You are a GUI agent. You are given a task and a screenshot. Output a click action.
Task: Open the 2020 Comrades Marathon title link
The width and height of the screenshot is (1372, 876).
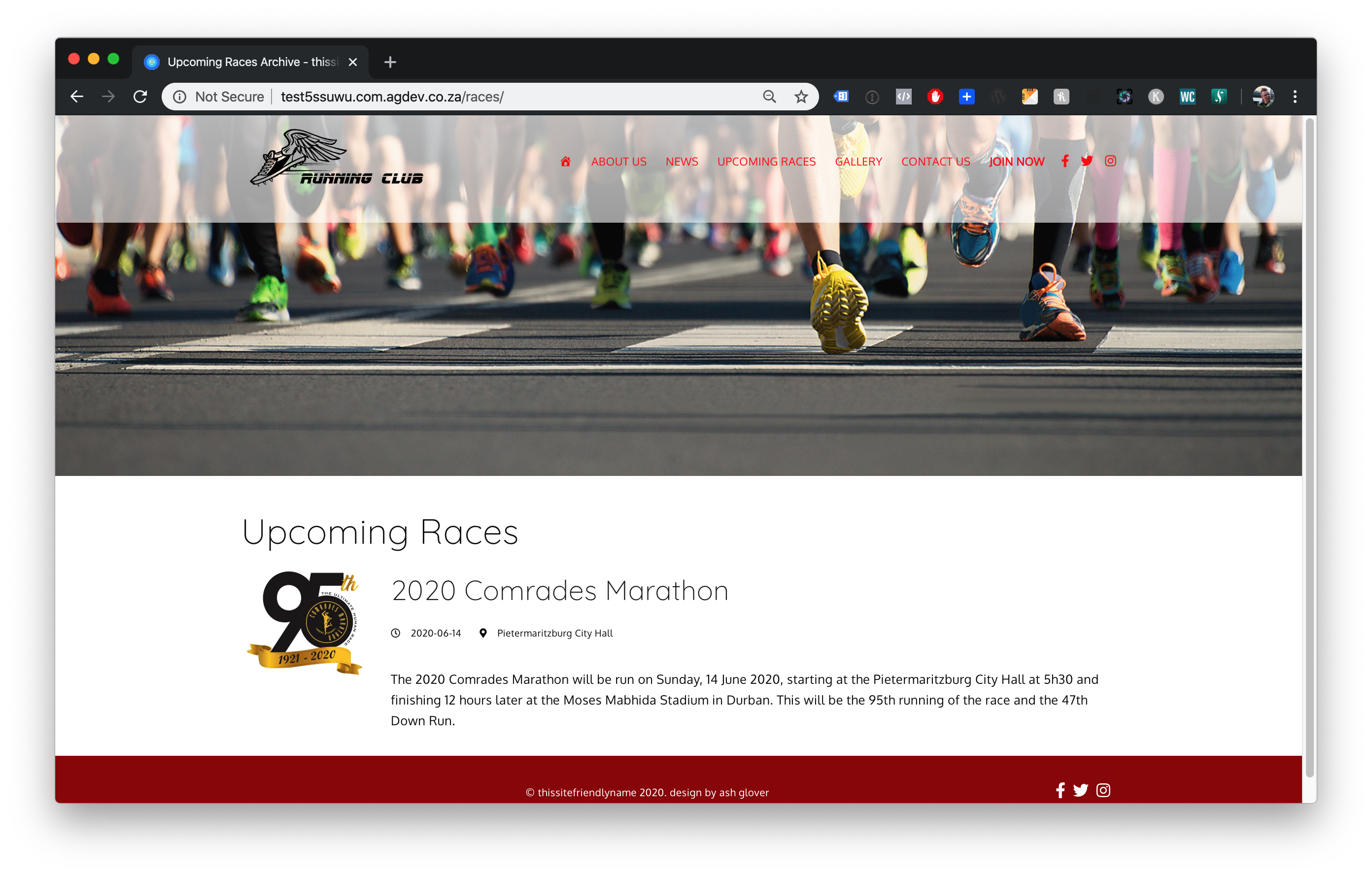click(x=559, y=591)
